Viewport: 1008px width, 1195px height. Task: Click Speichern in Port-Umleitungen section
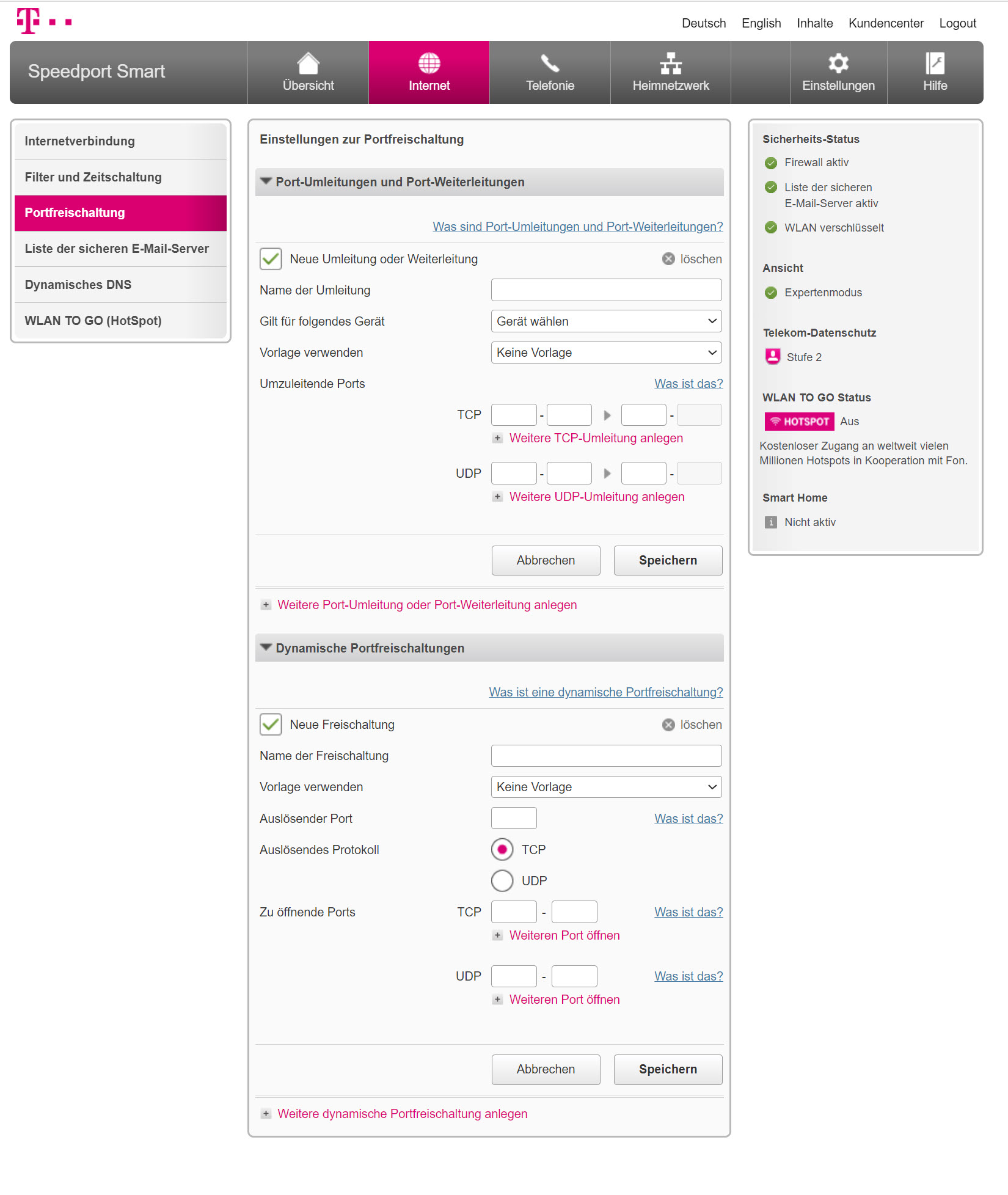click(x=668, y=560)
